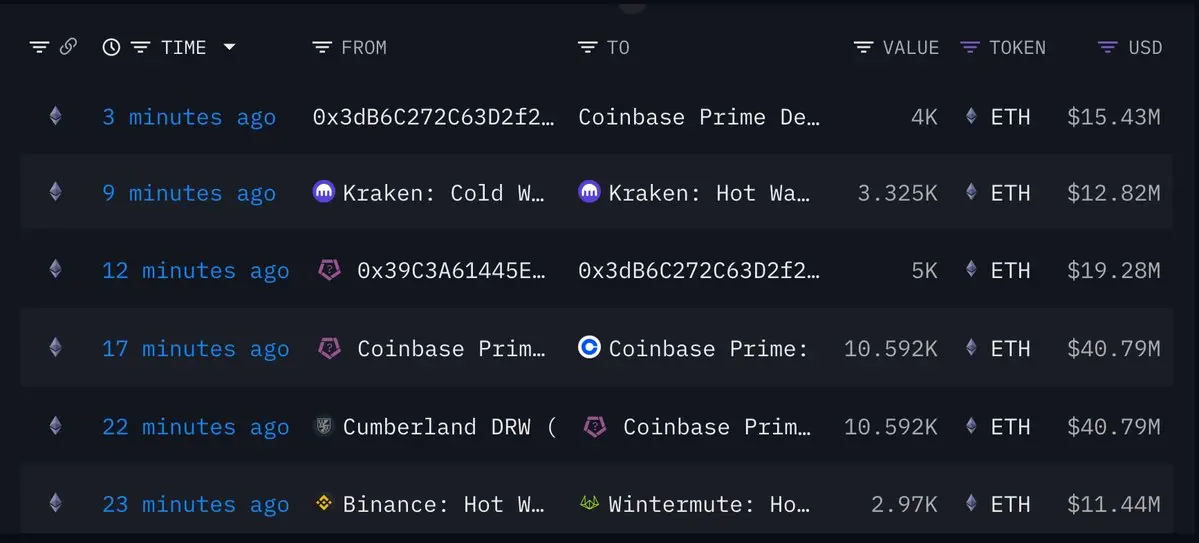This screenshot has width=1199, height=543.
Task: Open the FROM column filter icon
Action: 322,47
